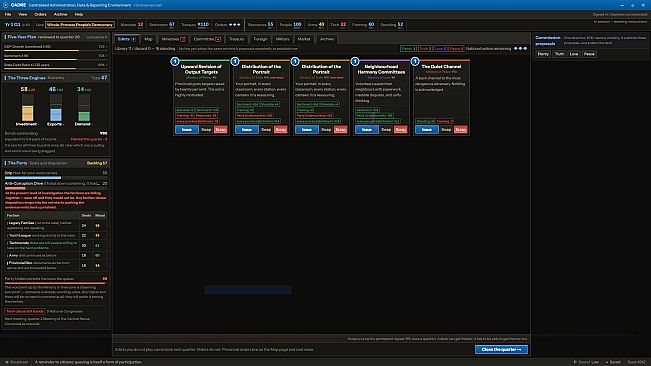Switch to the Treasury tab
Screen dimensions: 651x366
click(236, 39)
